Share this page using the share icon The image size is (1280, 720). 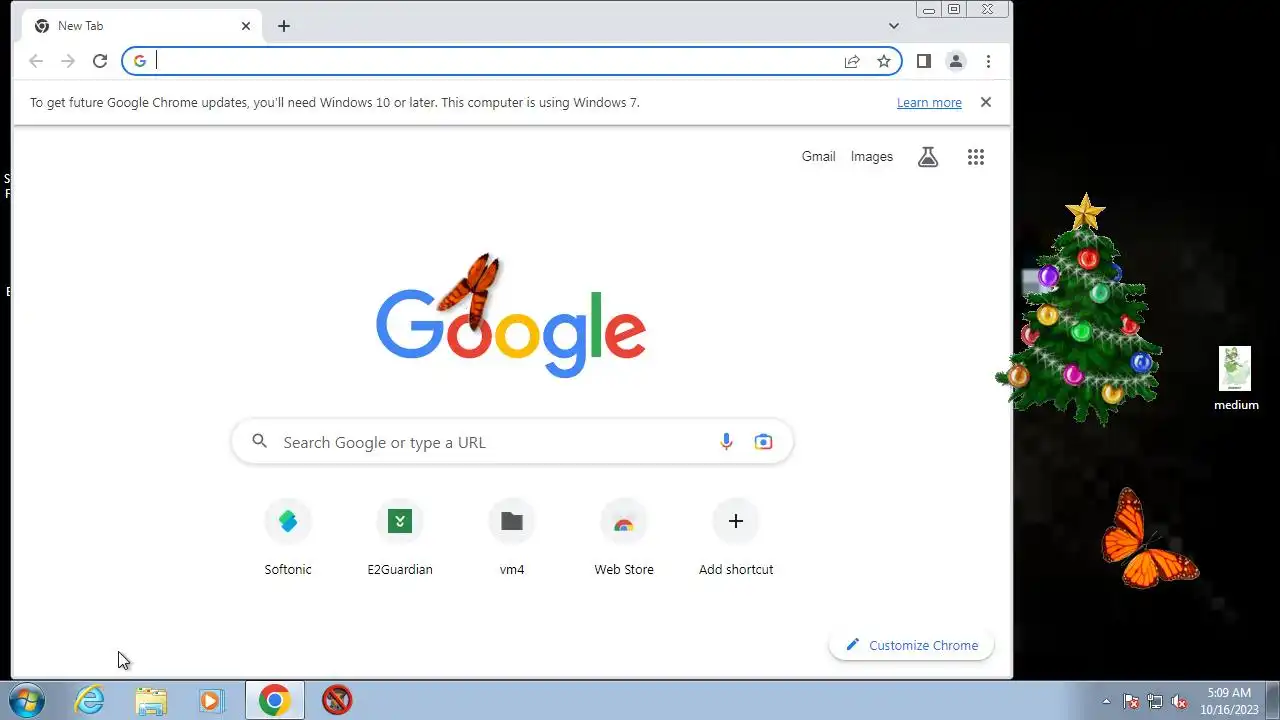852,61
